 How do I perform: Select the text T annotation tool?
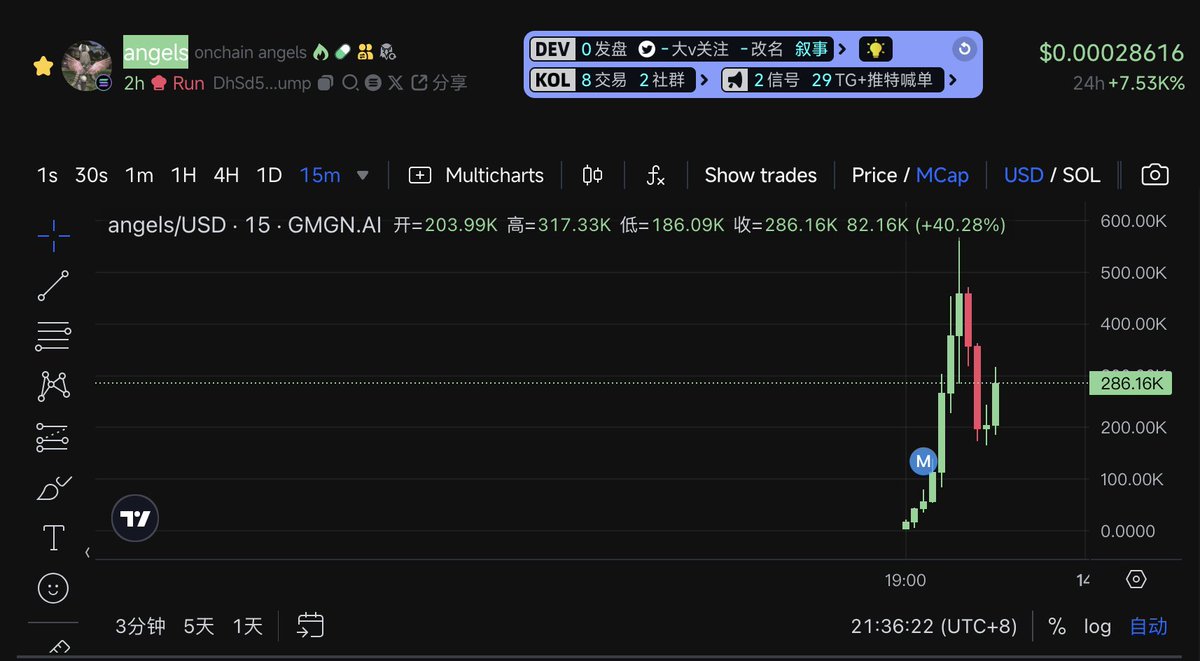(x=53, y=538)
